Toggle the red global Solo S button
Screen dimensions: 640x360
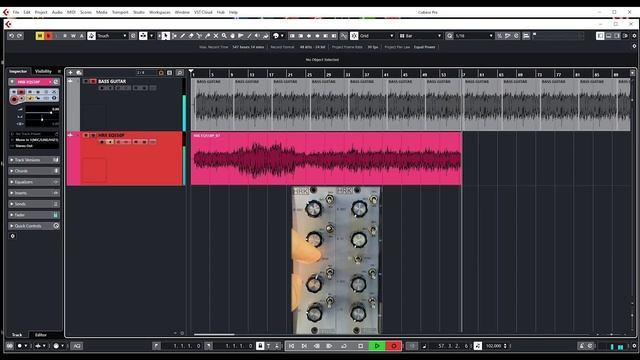(48, 36)
